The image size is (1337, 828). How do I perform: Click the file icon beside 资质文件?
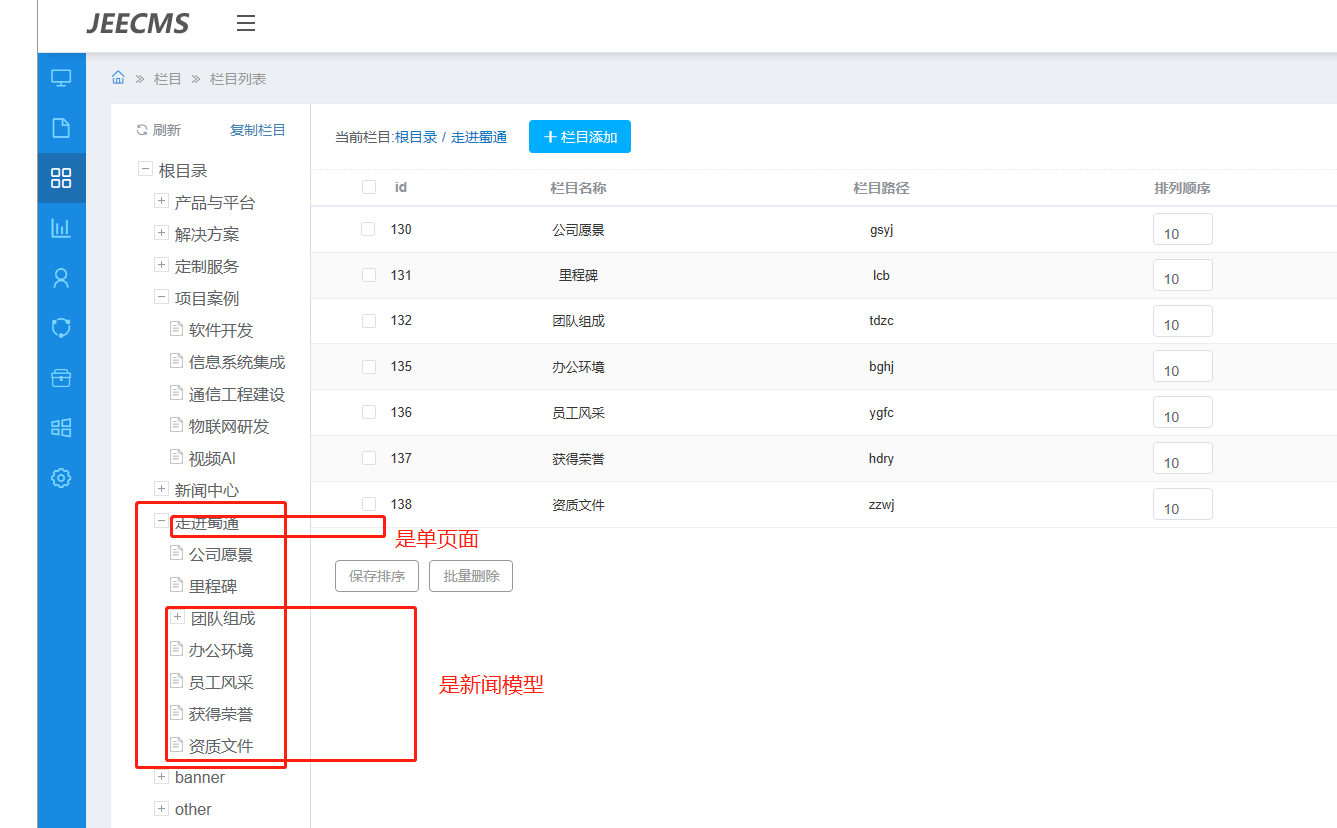click(177, 745)
